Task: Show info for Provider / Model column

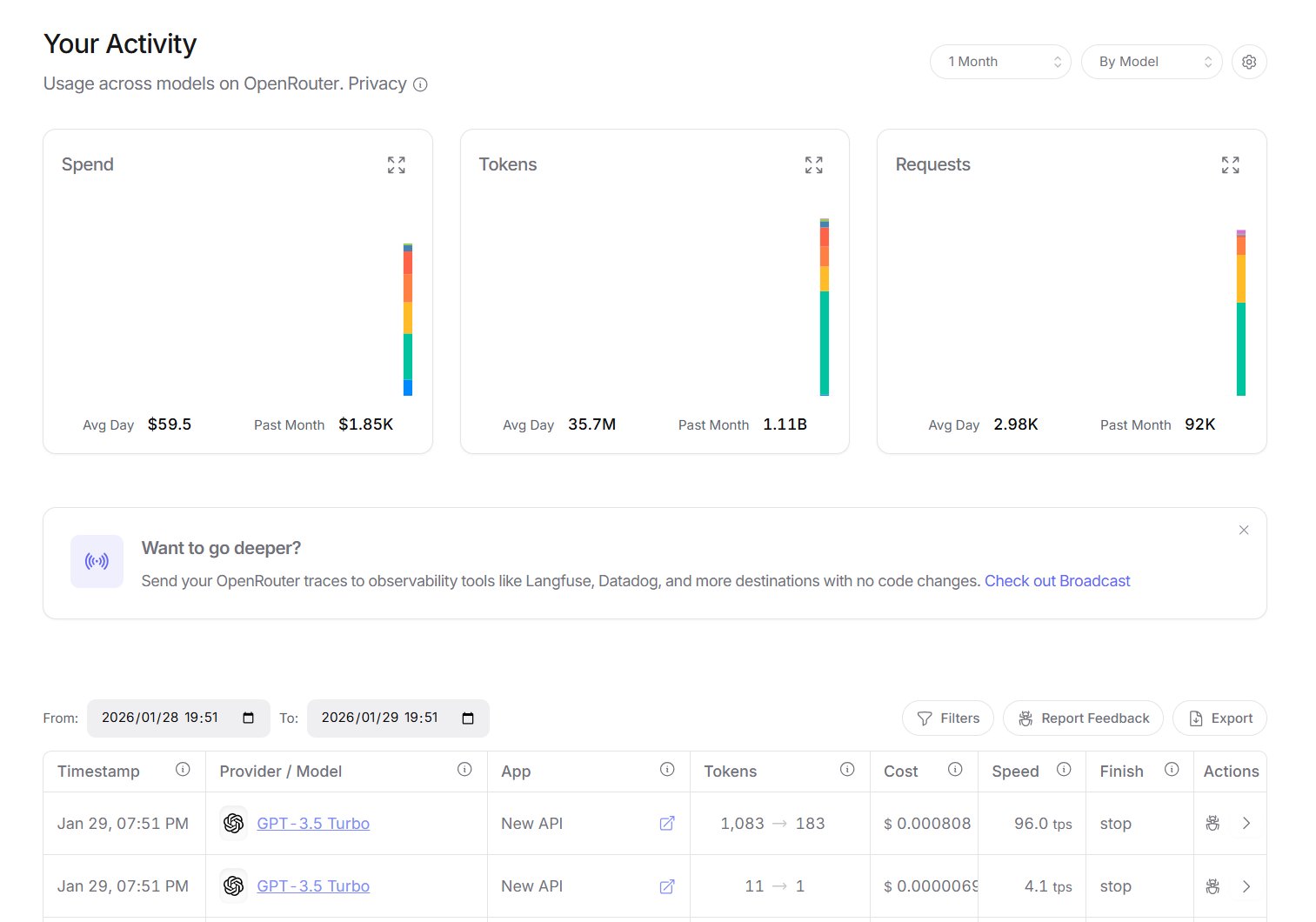Action: click(464, 770)
